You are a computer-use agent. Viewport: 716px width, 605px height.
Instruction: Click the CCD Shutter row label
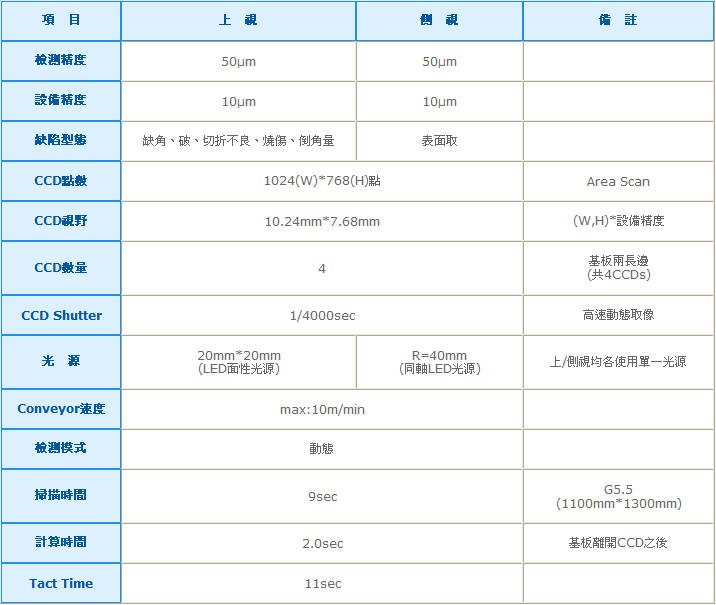[x=61, y=315]
